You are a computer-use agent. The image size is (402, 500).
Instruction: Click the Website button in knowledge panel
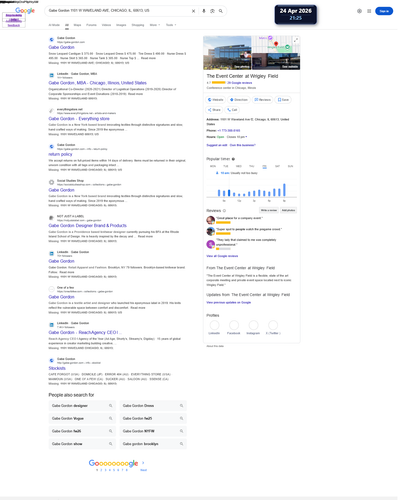point(215,100)
